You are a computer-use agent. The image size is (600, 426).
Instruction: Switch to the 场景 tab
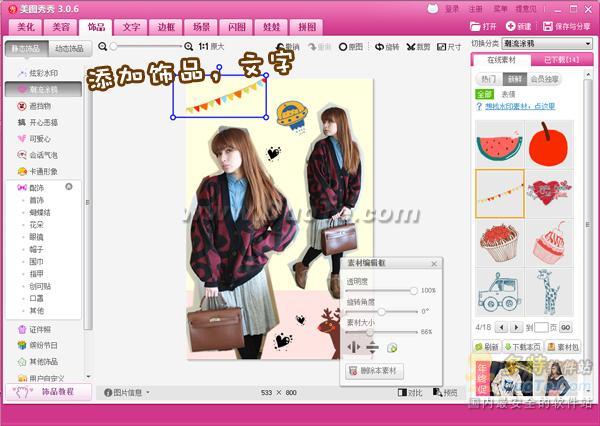pyautogui.click(x=201, y=27)
